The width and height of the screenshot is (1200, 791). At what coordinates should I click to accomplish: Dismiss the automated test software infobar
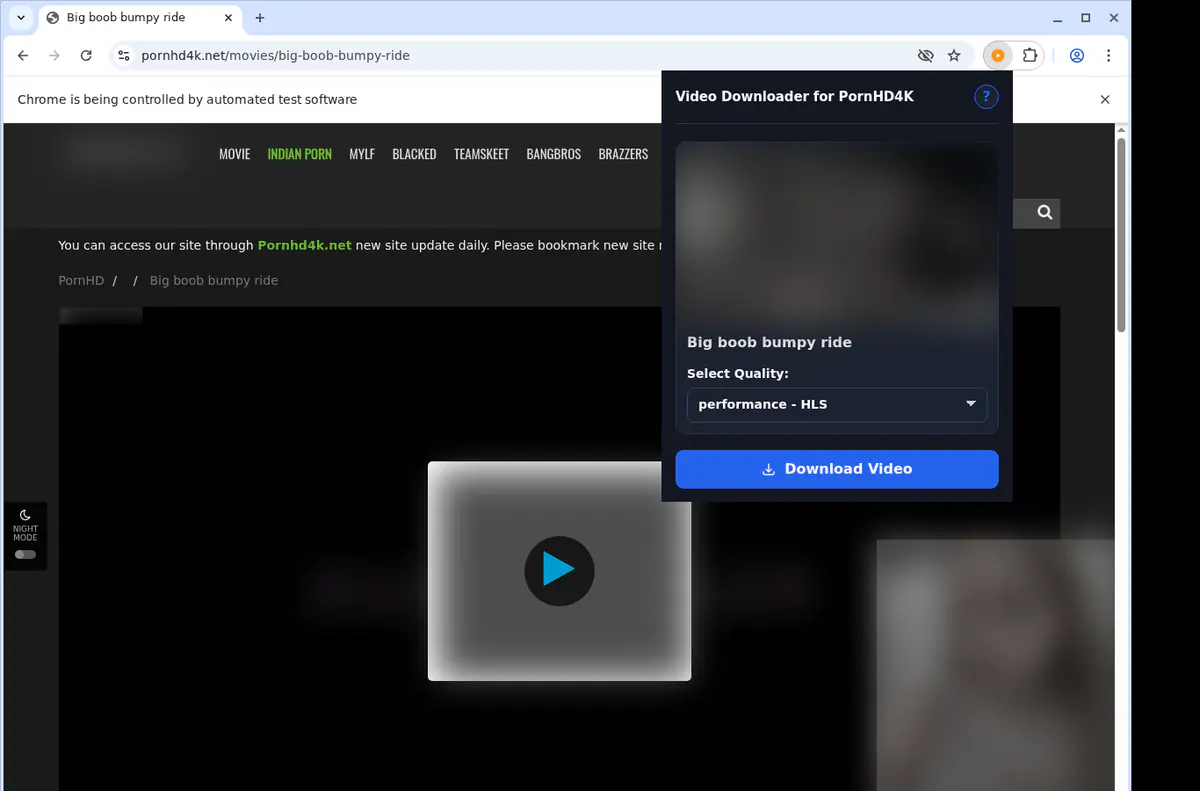[x=1105, y=100]
